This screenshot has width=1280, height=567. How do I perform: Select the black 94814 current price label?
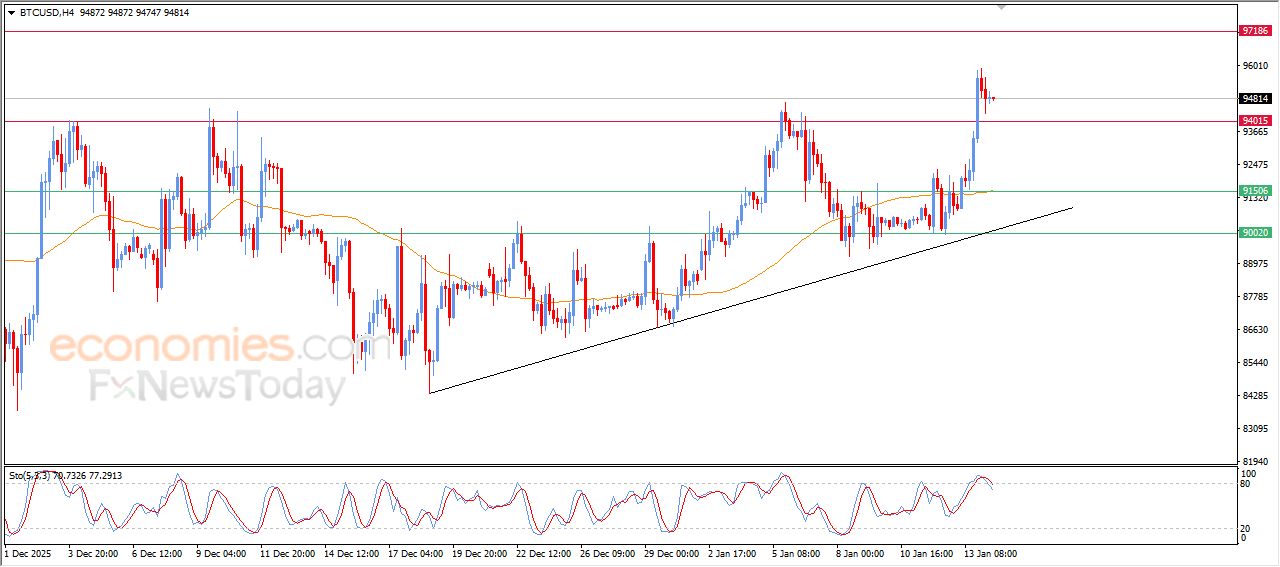tap(1255, 98)
